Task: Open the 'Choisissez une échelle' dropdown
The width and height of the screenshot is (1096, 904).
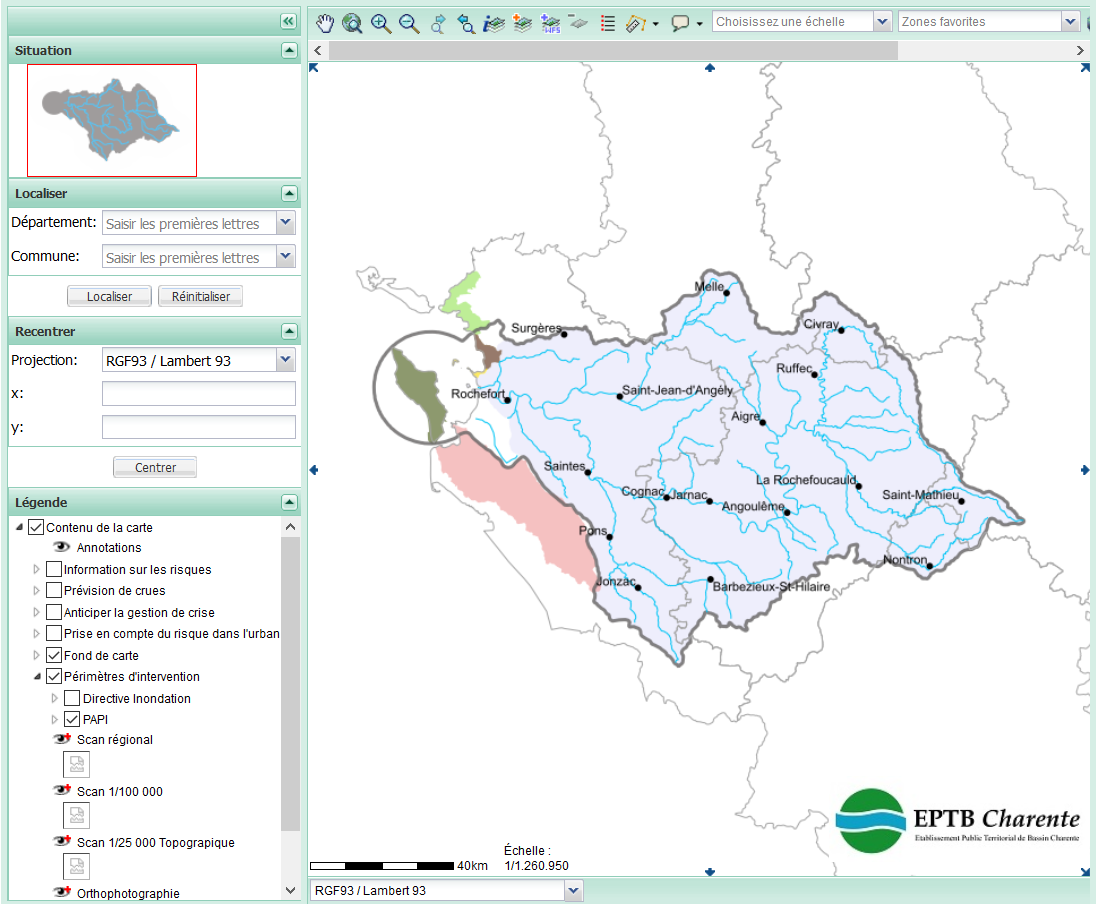Action: point(882,22)
